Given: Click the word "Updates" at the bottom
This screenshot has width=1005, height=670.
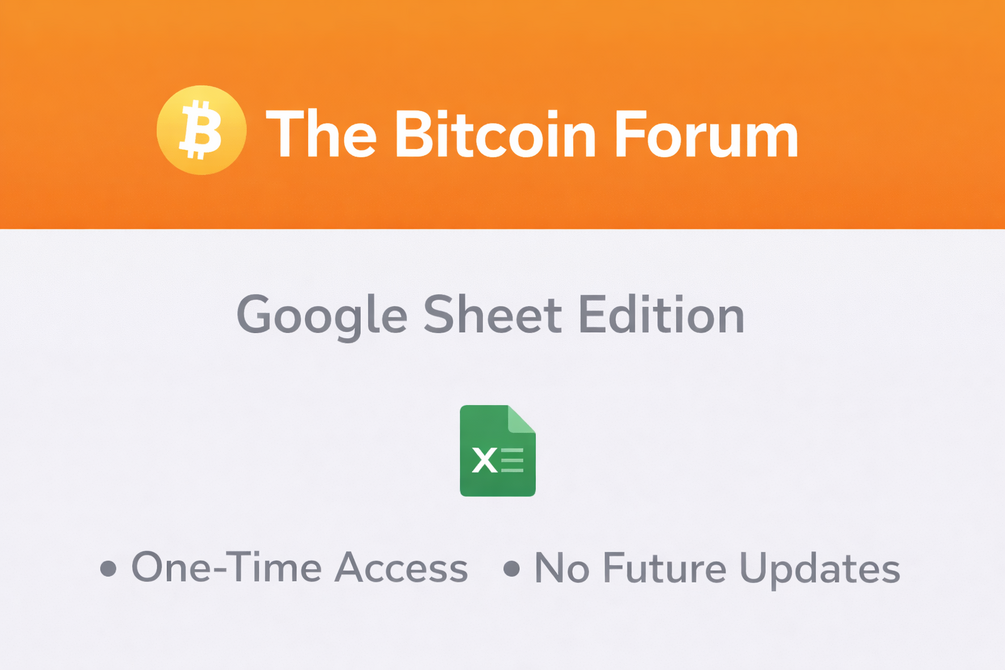Looking at the screenshot, I should (x=820, y=569).
